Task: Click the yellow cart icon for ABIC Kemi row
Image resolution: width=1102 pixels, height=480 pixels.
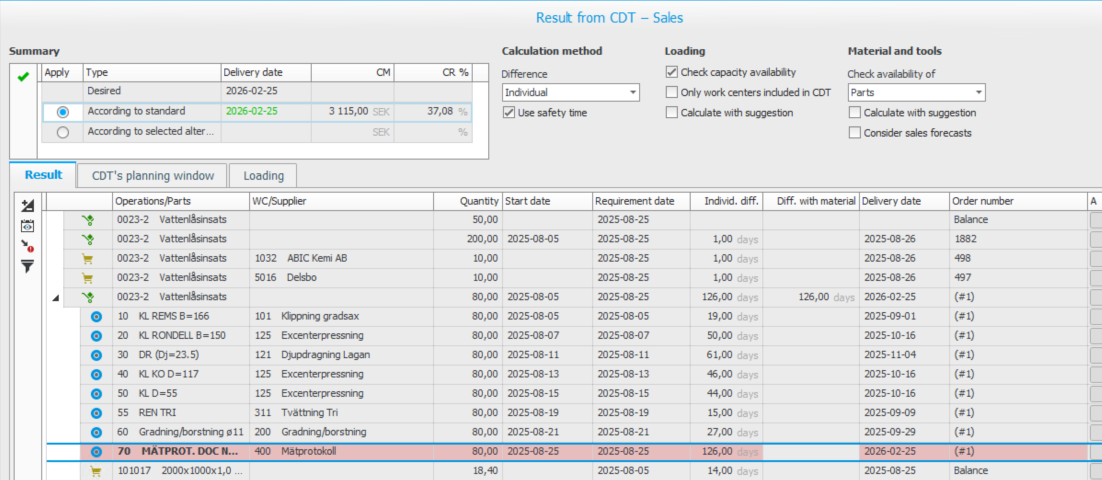Action: pyautogui.click(x=87, y=258)
